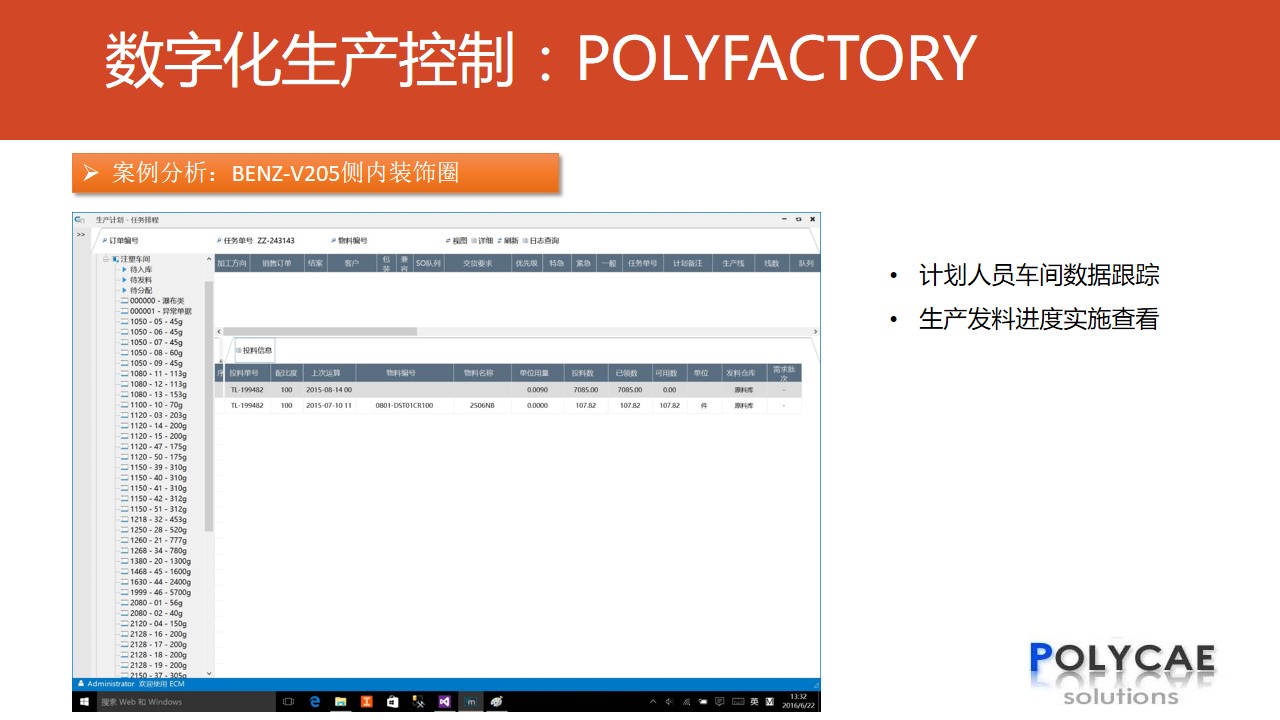Sort by 交货要求 column header

click(x=477, y=264)
